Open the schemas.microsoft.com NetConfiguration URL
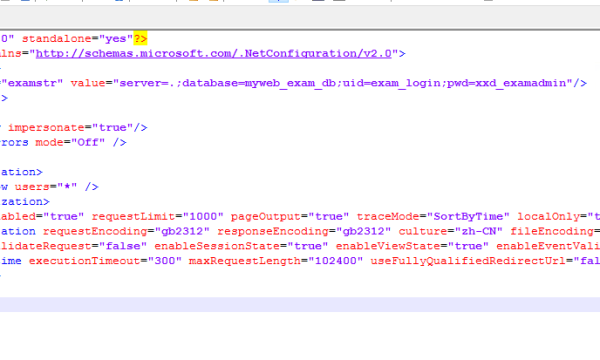This screenshot has height=360, width=600. 214,54
